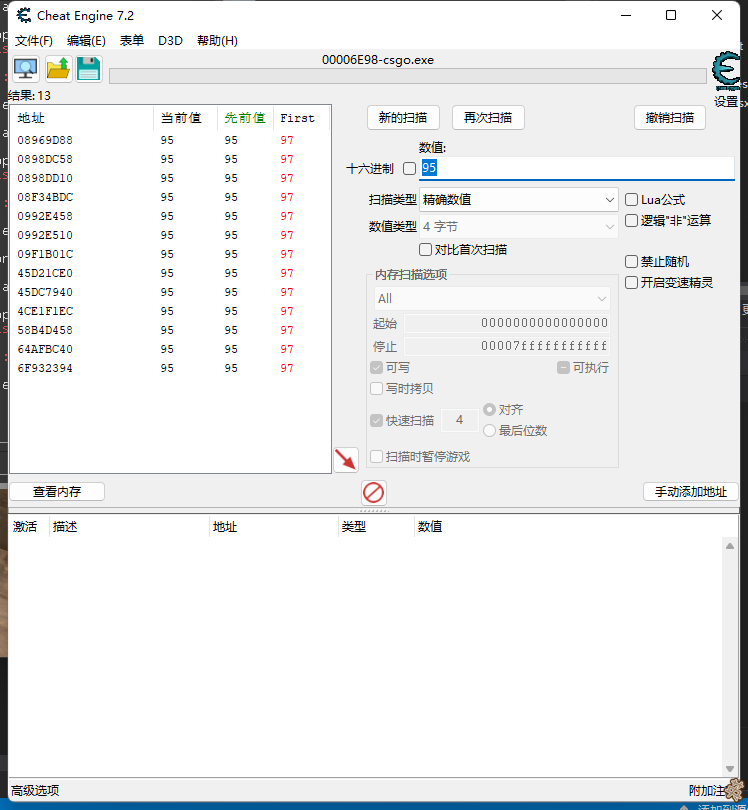Image resolution: width=748 pixels, height=810 pixels.
Task: Select result address 08969D88
Action: tap(45, 140)
